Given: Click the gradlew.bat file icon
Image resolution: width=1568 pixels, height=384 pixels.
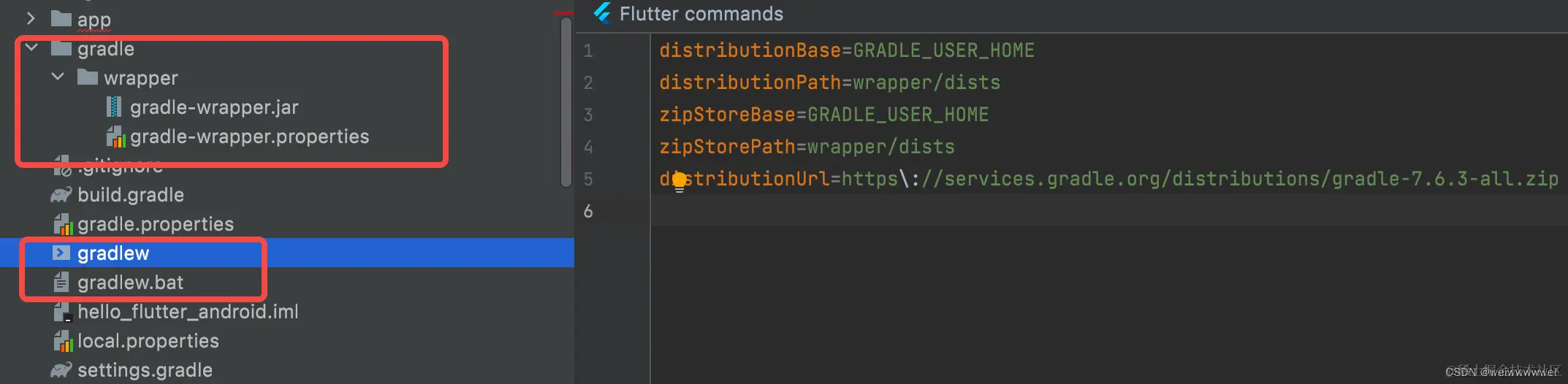Looking at the screenshot, I should coord(61,283).
